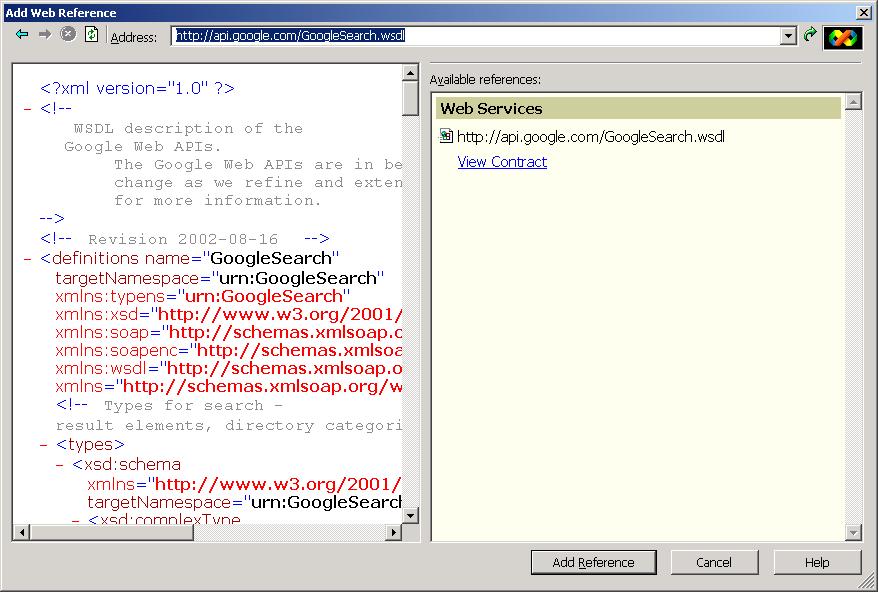Click the xmlns:soap attribute line
878x592 pixels.
pos(228,332)
